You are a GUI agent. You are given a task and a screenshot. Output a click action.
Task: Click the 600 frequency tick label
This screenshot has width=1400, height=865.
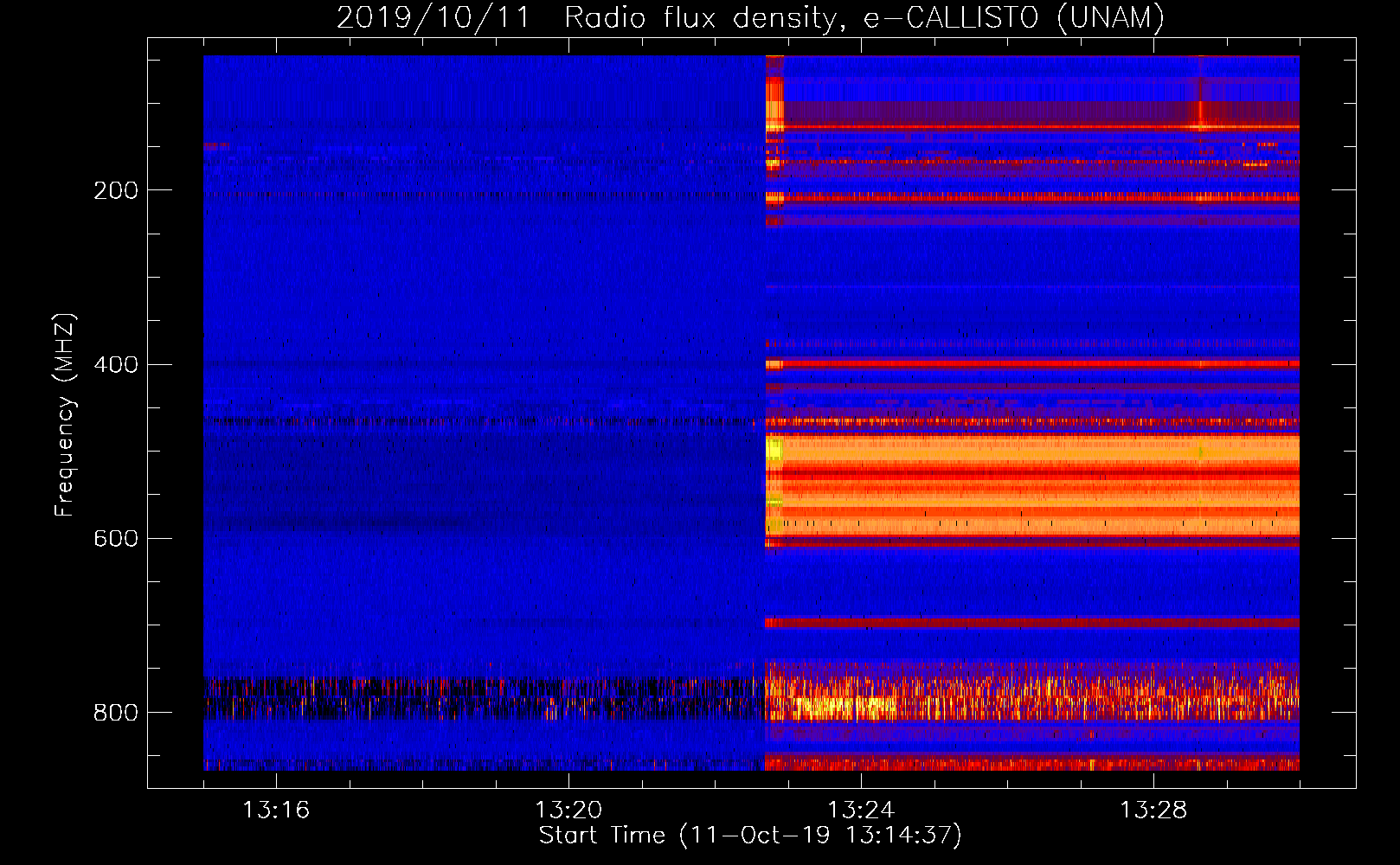pos(116,539)
